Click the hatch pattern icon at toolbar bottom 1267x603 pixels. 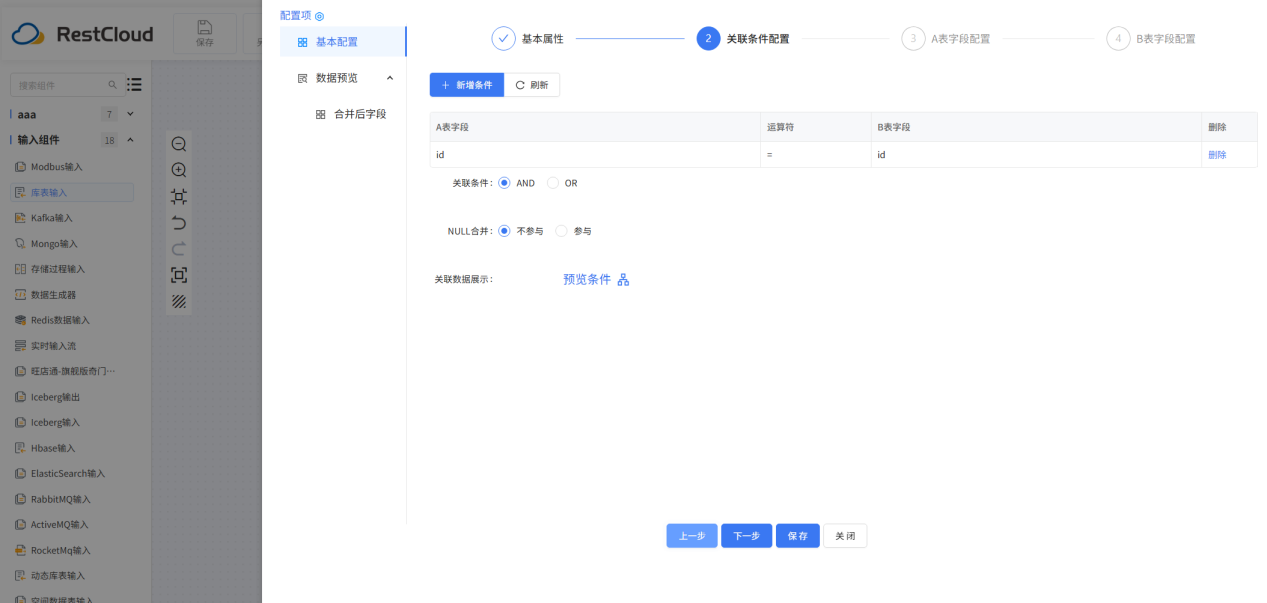[x=179, y=302]
